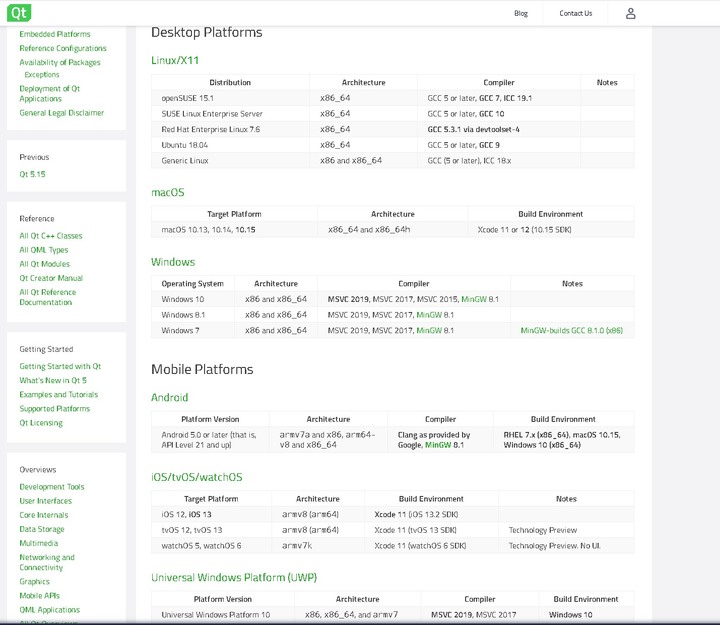Viewport: 720px width, 625px height.
Task: Click the Linux/X11 section heading
Action: (x=175, y=60)
